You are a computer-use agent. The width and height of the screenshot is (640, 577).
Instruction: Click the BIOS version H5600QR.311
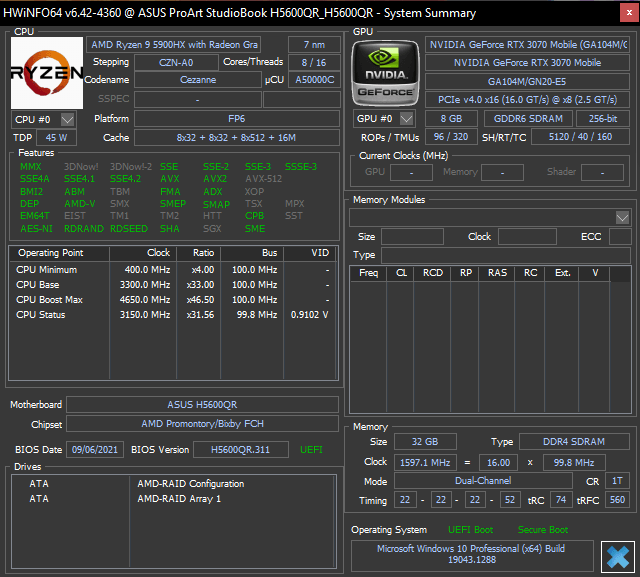pyautogui.click(x=240, y=450)
